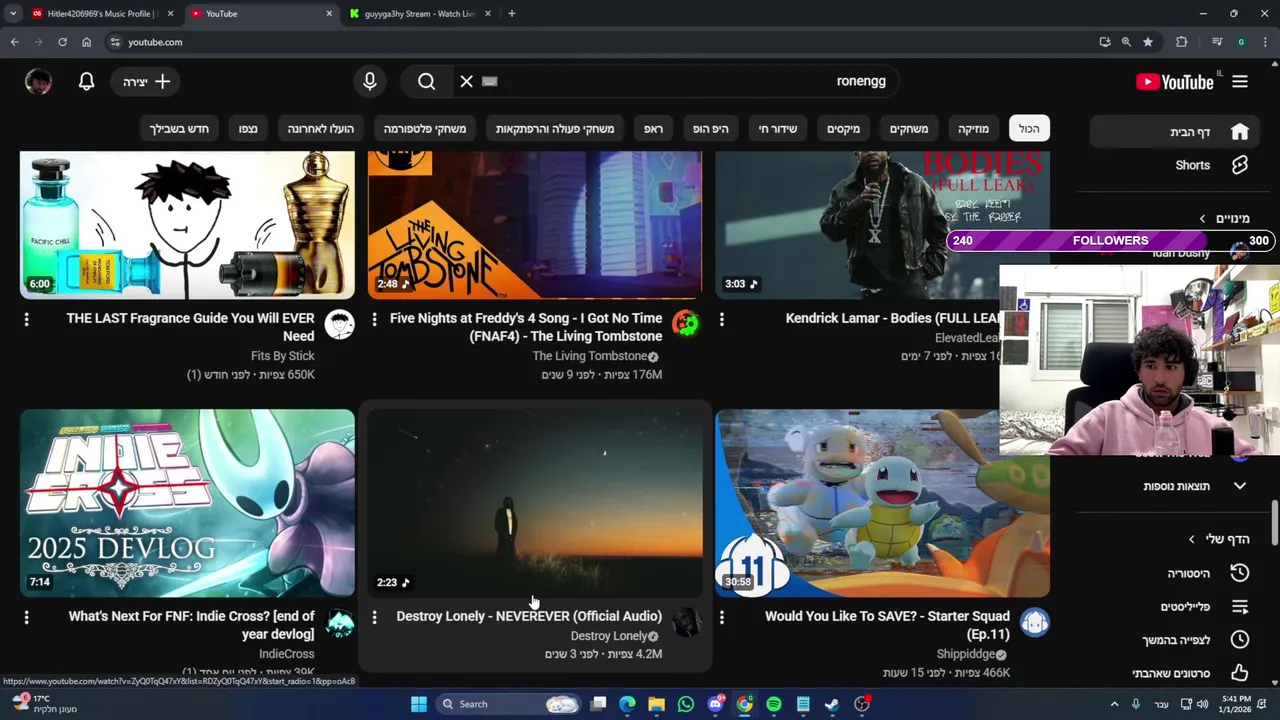Viewport: 1280px width, 720px height.
Task: Open IndieCross channel avatar
Action: 340,623
